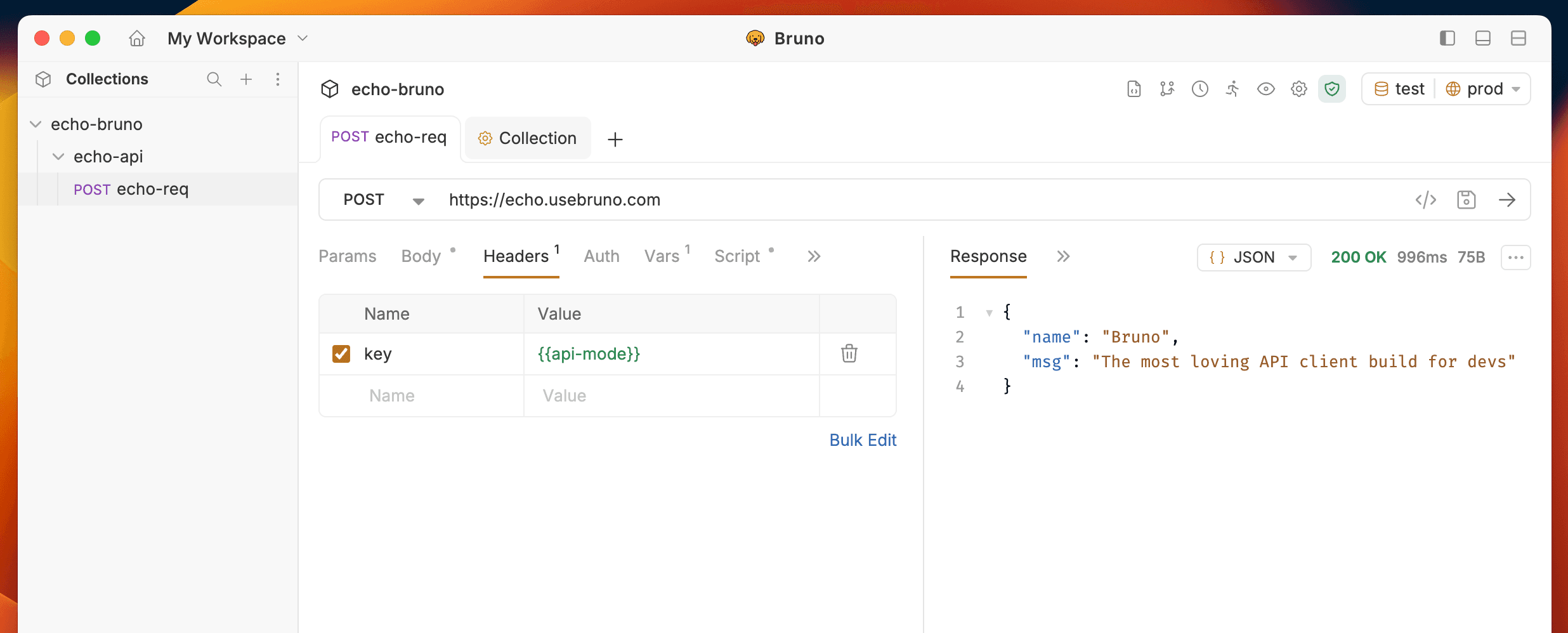Open the collection runner icon
1568x633 pixels.
(x=1233, y=89)
